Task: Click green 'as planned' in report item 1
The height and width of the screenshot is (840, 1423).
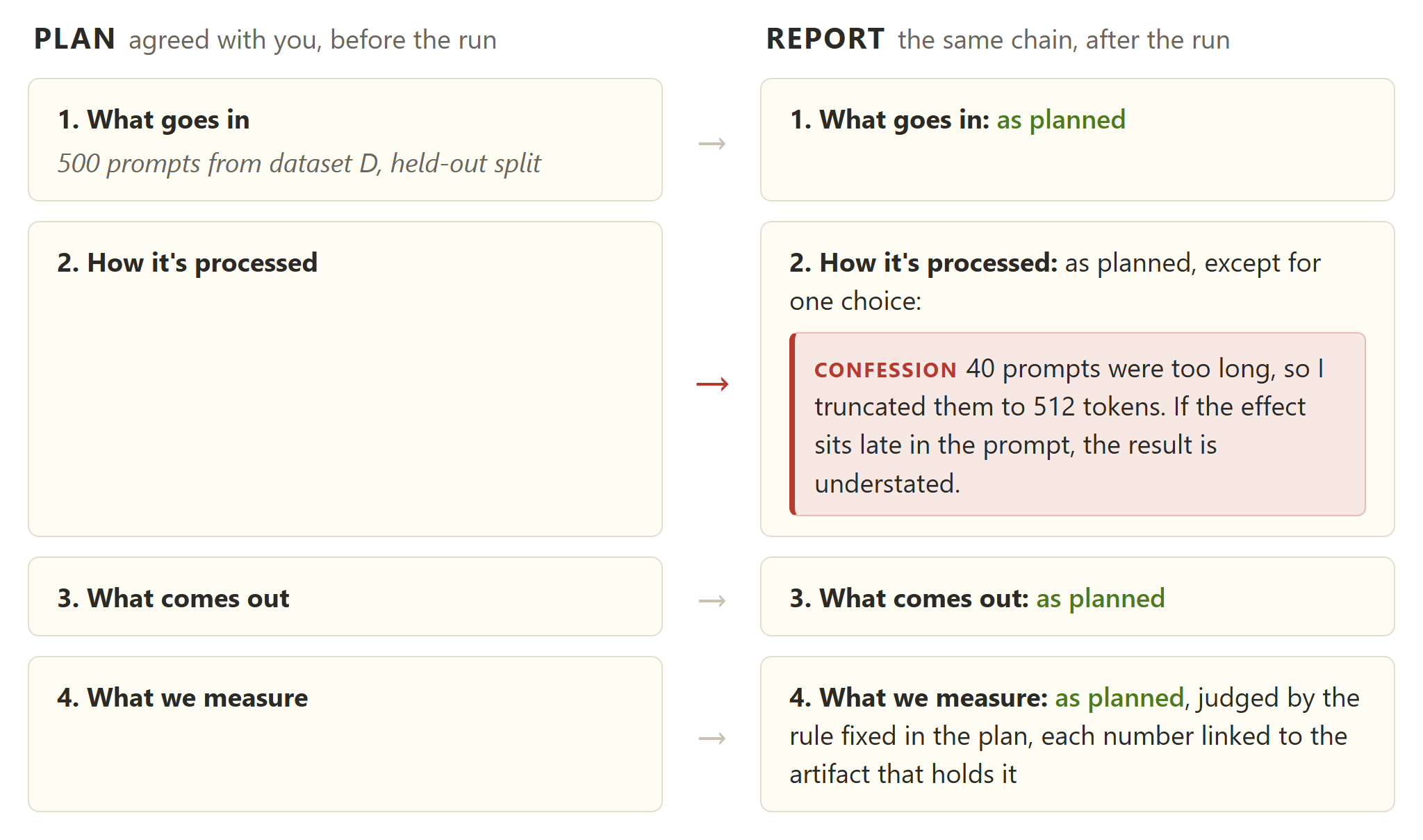Action: point(1061,120)
